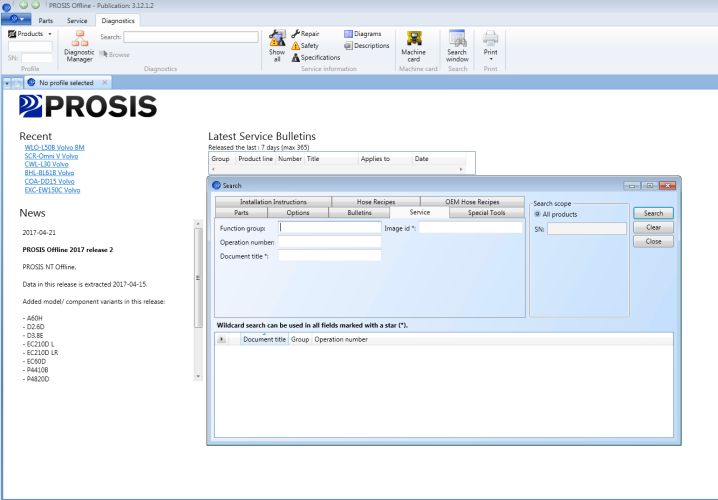718x500 pixels.
Task: Open Safety service information
Action: pos(305,46)
